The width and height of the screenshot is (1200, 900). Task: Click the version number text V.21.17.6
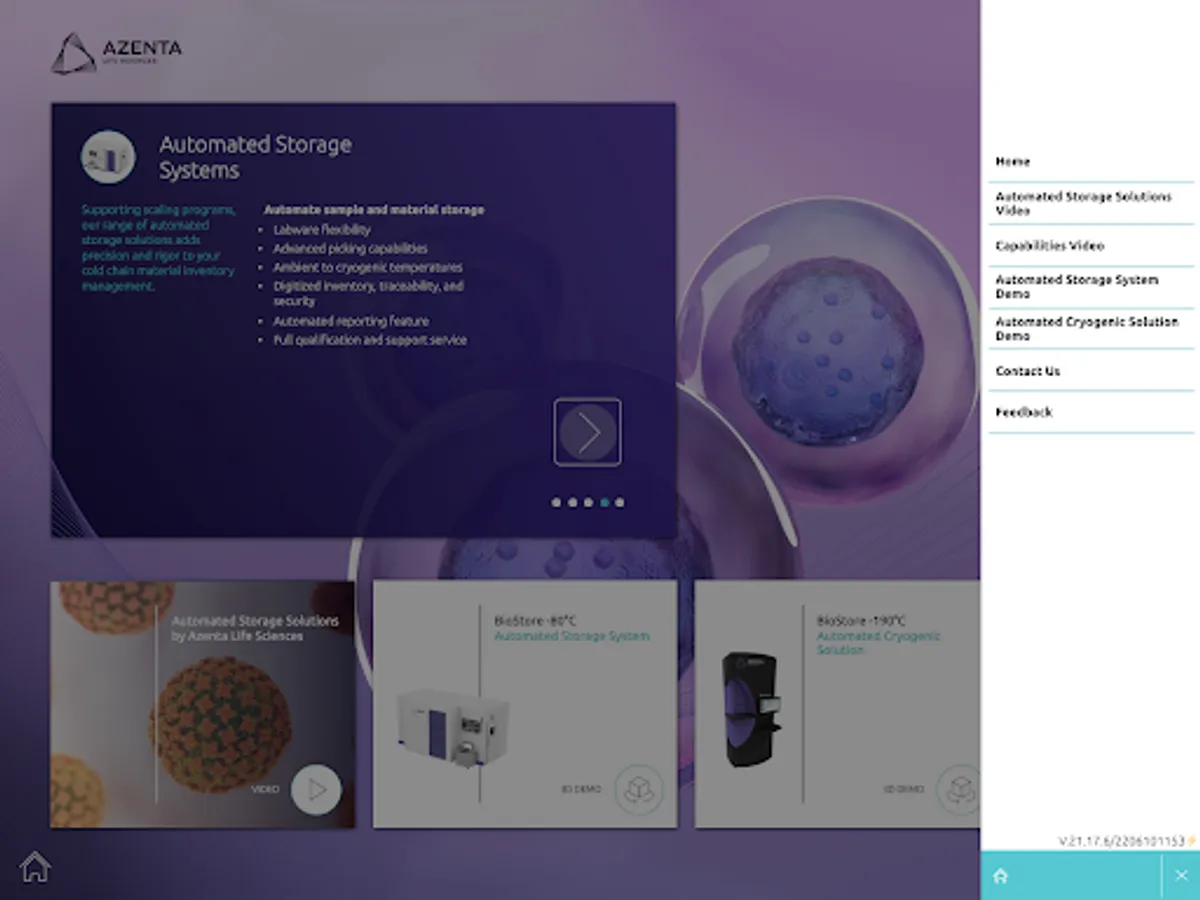pos(1121,842)
